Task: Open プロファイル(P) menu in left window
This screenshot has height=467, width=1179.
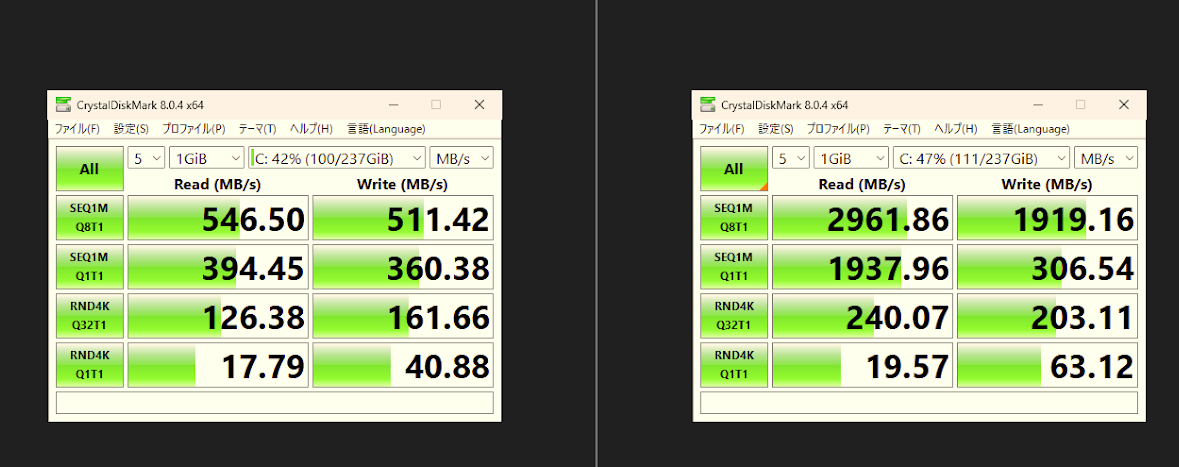Action: pos(193,129)
